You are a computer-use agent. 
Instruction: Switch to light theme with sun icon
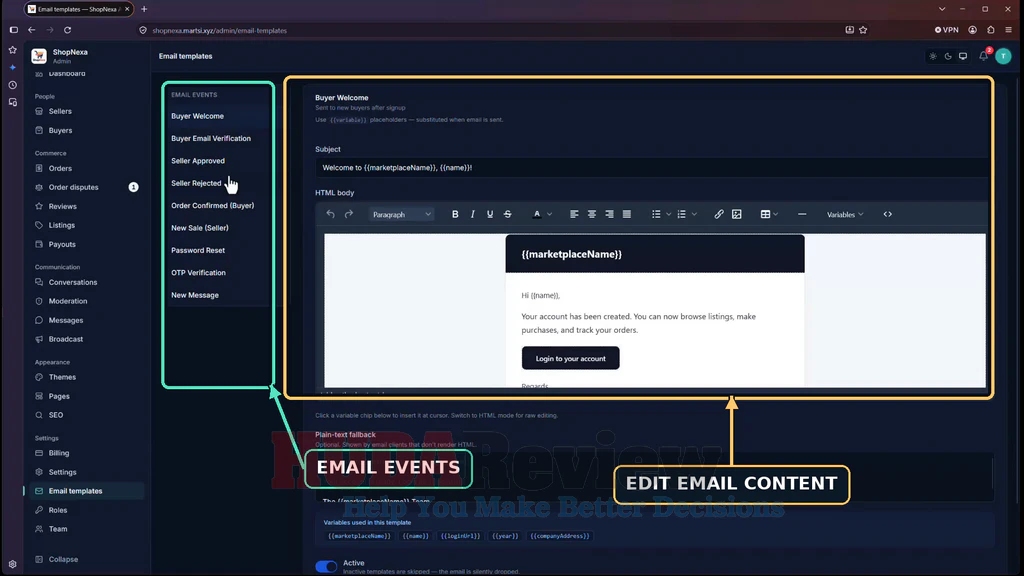point(933,56)
